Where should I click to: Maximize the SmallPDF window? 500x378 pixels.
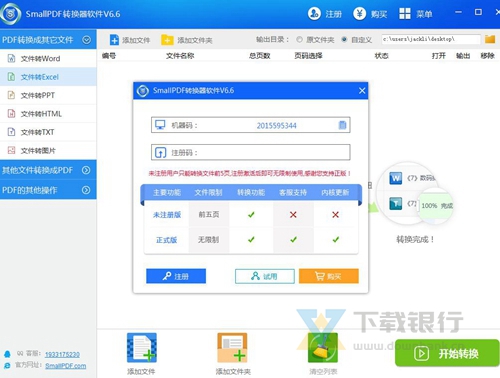click(x=478, y=12)
